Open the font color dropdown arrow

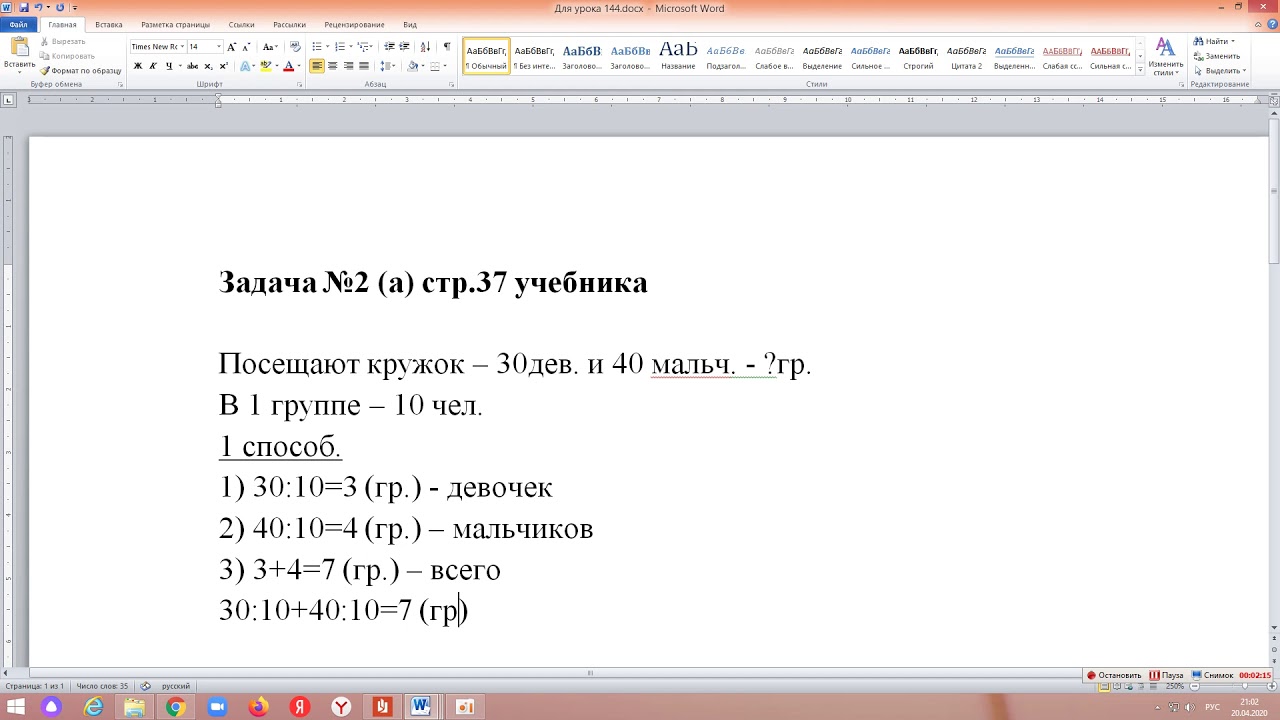click(298, 66)
